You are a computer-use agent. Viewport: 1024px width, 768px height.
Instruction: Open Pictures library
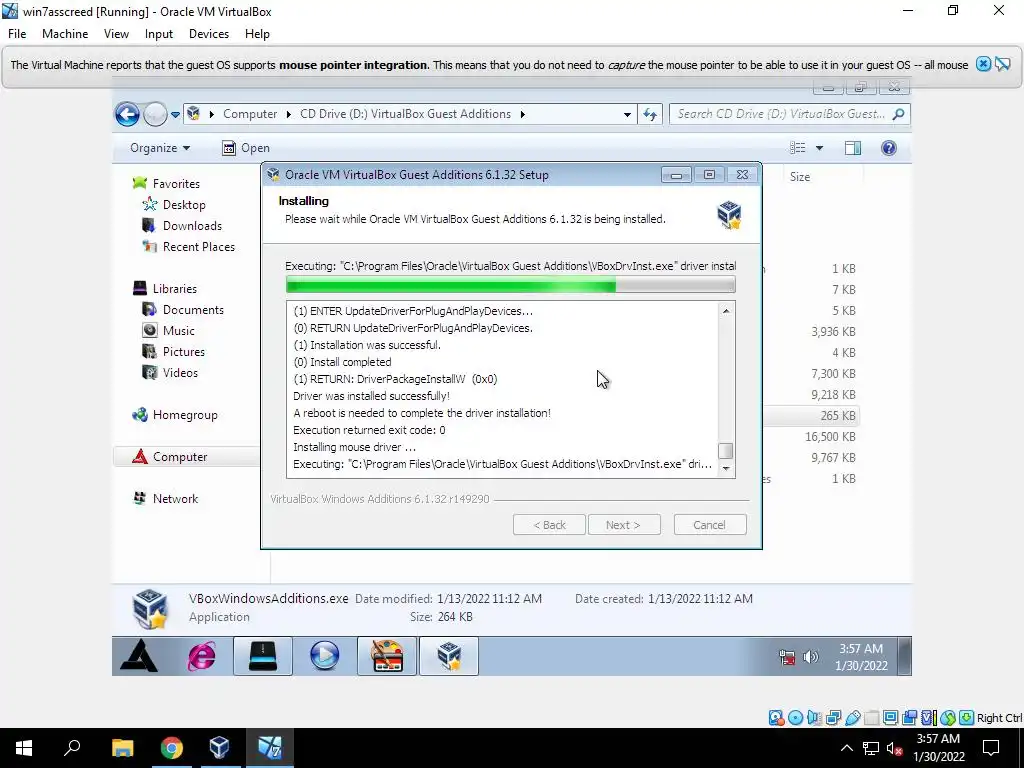point(183,351)
